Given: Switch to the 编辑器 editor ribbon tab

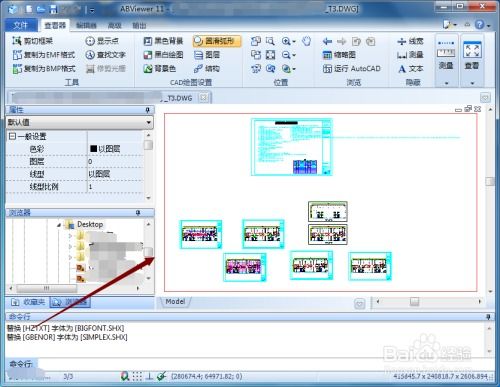Looking at the screenshot, I should coord(86,25).
